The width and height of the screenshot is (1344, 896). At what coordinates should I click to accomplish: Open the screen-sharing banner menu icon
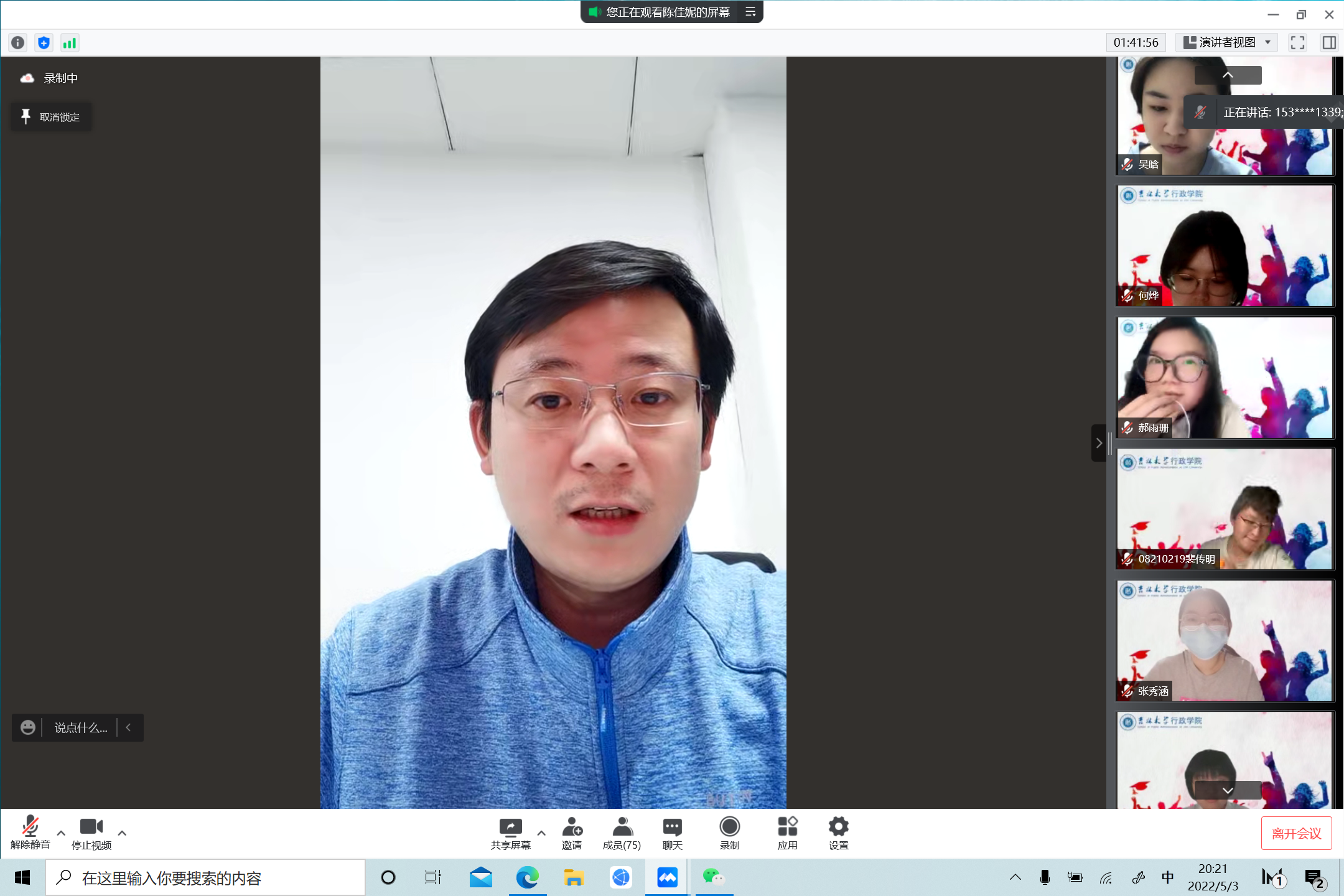pos(750,12)
